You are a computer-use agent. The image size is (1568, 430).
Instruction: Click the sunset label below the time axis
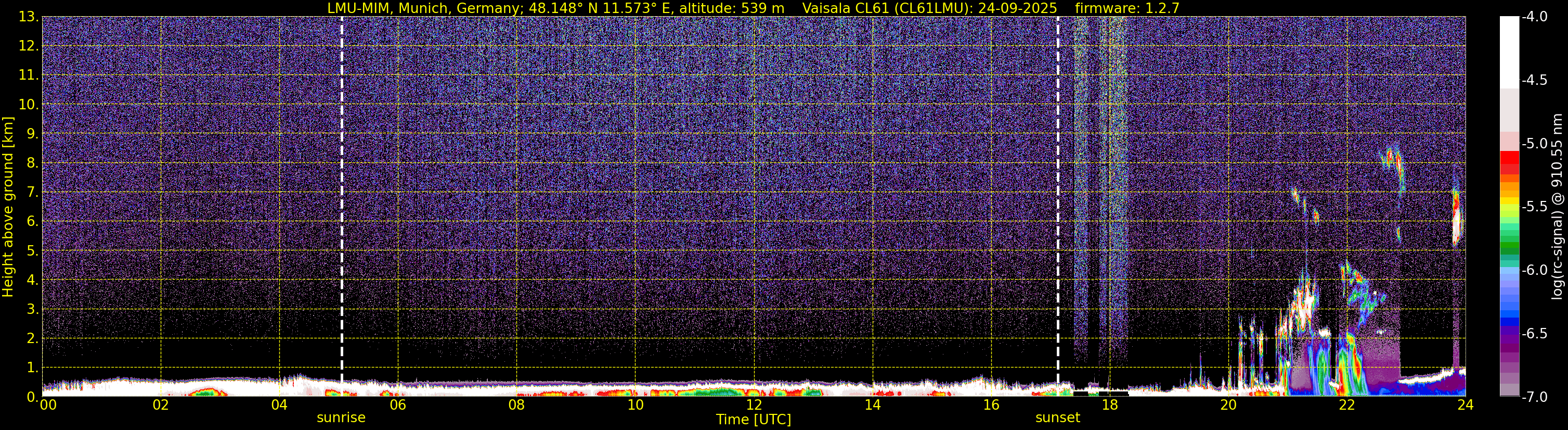[x=1058, y=418]
